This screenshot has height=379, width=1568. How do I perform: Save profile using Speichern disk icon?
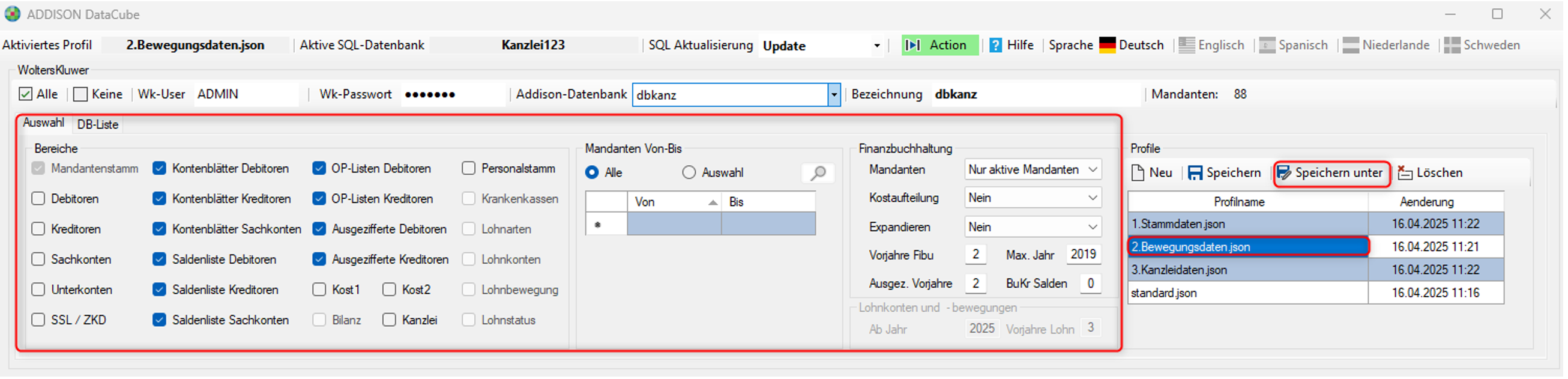coord(1195,173)
